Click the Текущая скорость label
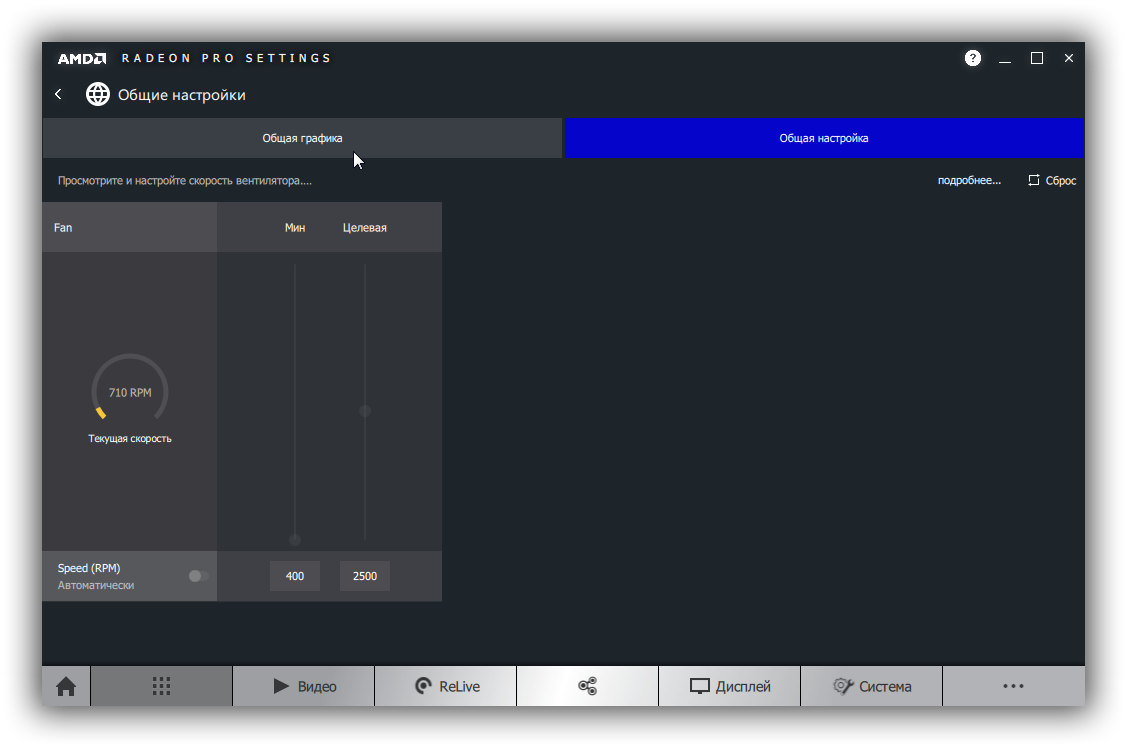The image size is (1127, 748). [x=130, y=438]
